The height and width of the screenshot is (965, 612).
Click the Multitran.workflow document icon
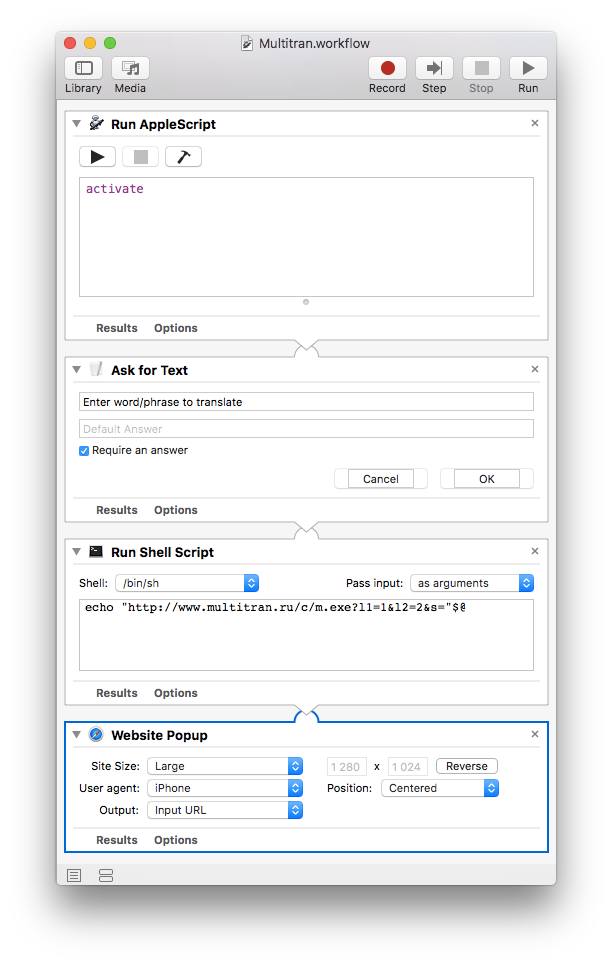(247, 43)
